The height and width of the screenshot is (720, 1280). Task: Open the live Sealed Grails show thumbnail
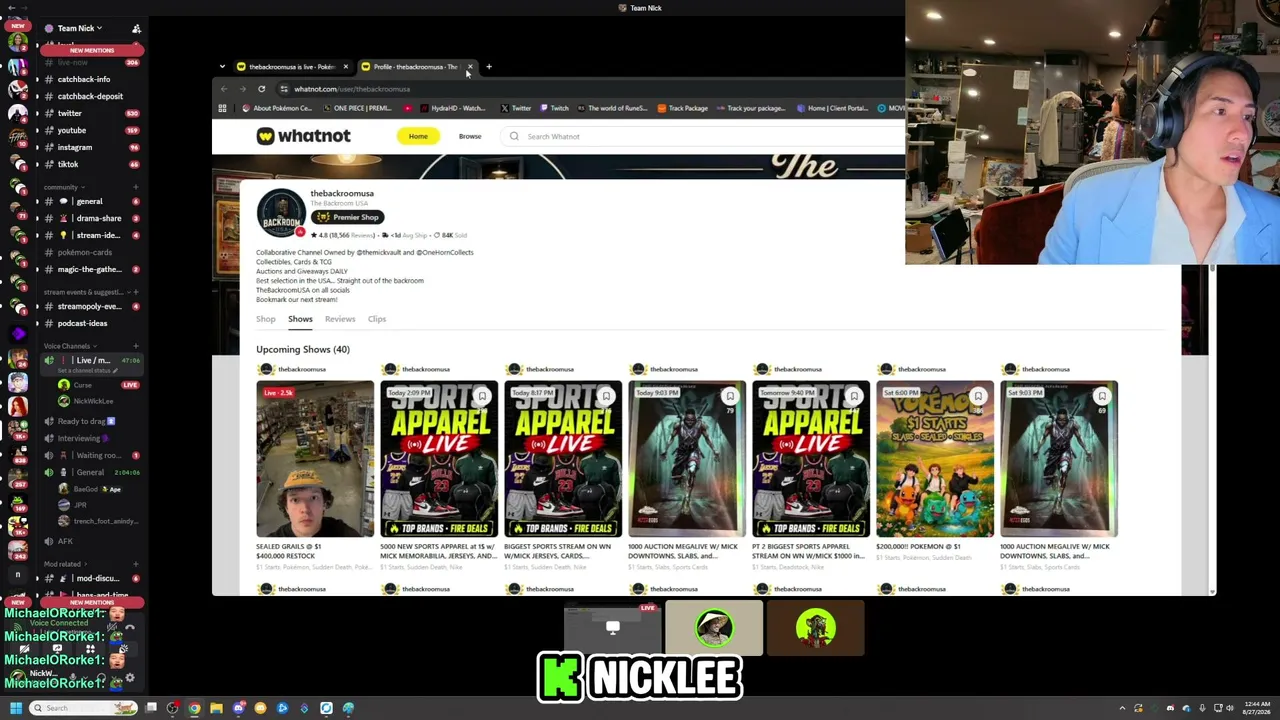(315, 459)
